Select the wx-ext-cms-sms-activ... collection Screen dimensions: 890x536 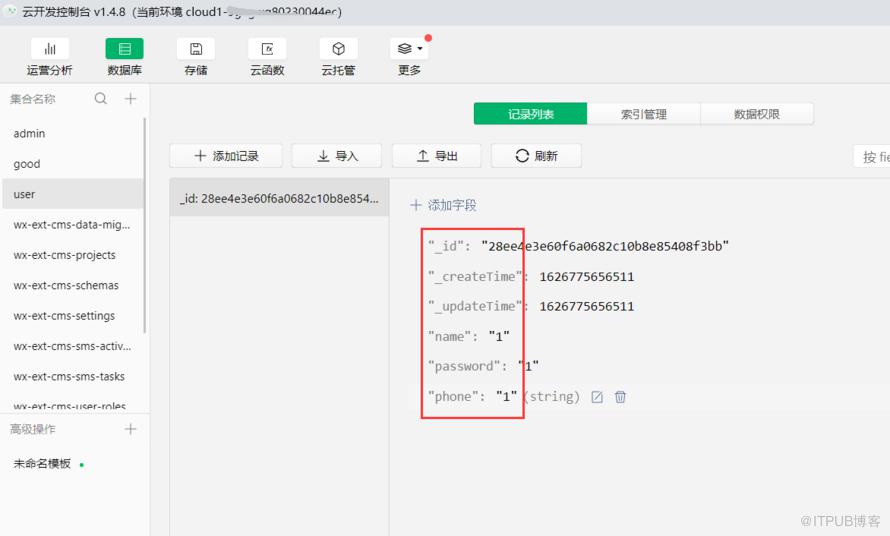pyautogui.click(x=73, y=346)
